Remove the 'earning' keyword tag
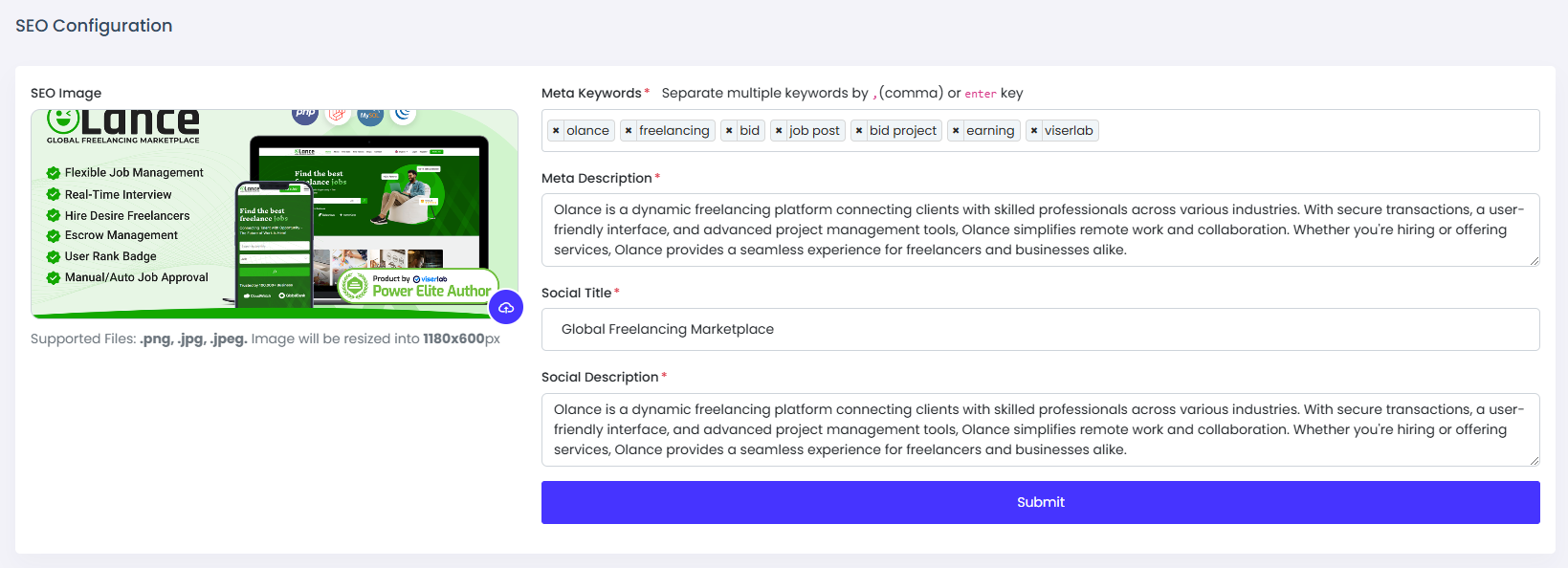The height and width of the screenshot is (568, 1568). (x=956, y=131)
